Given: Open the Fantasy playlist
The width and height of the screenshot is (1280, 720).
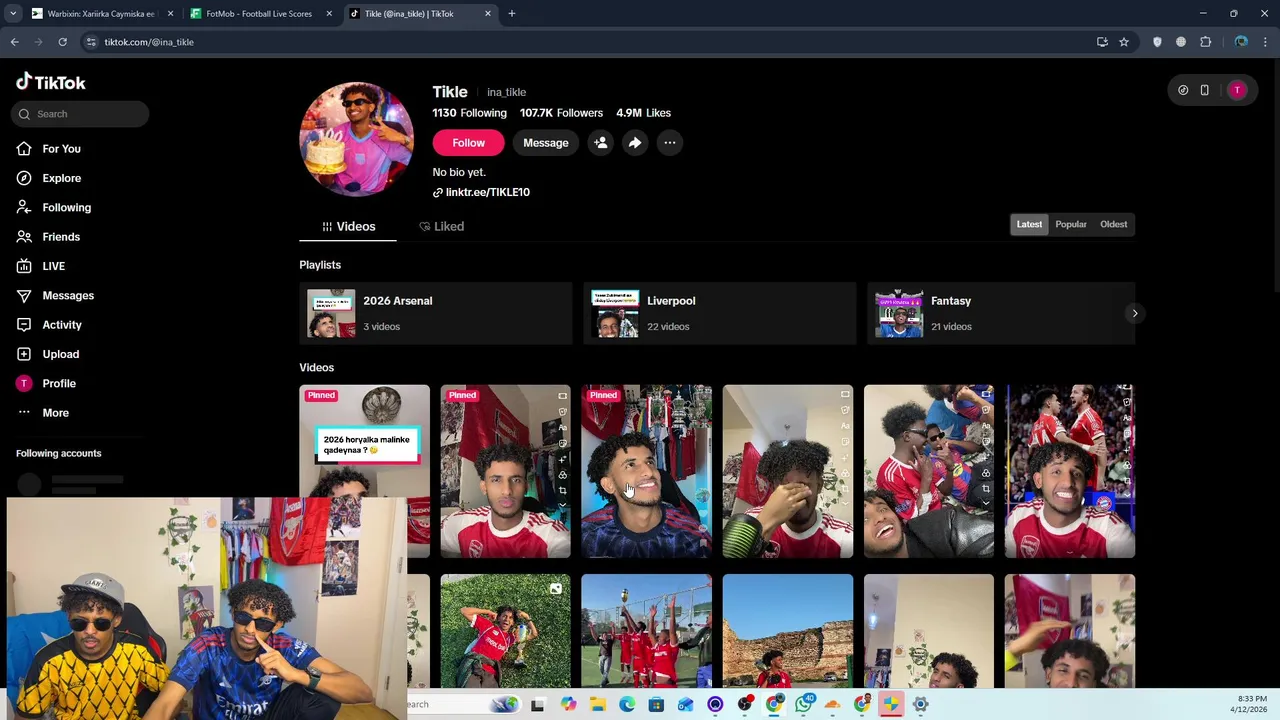Looking at the screenshot, I should (x=1000, y=314).
